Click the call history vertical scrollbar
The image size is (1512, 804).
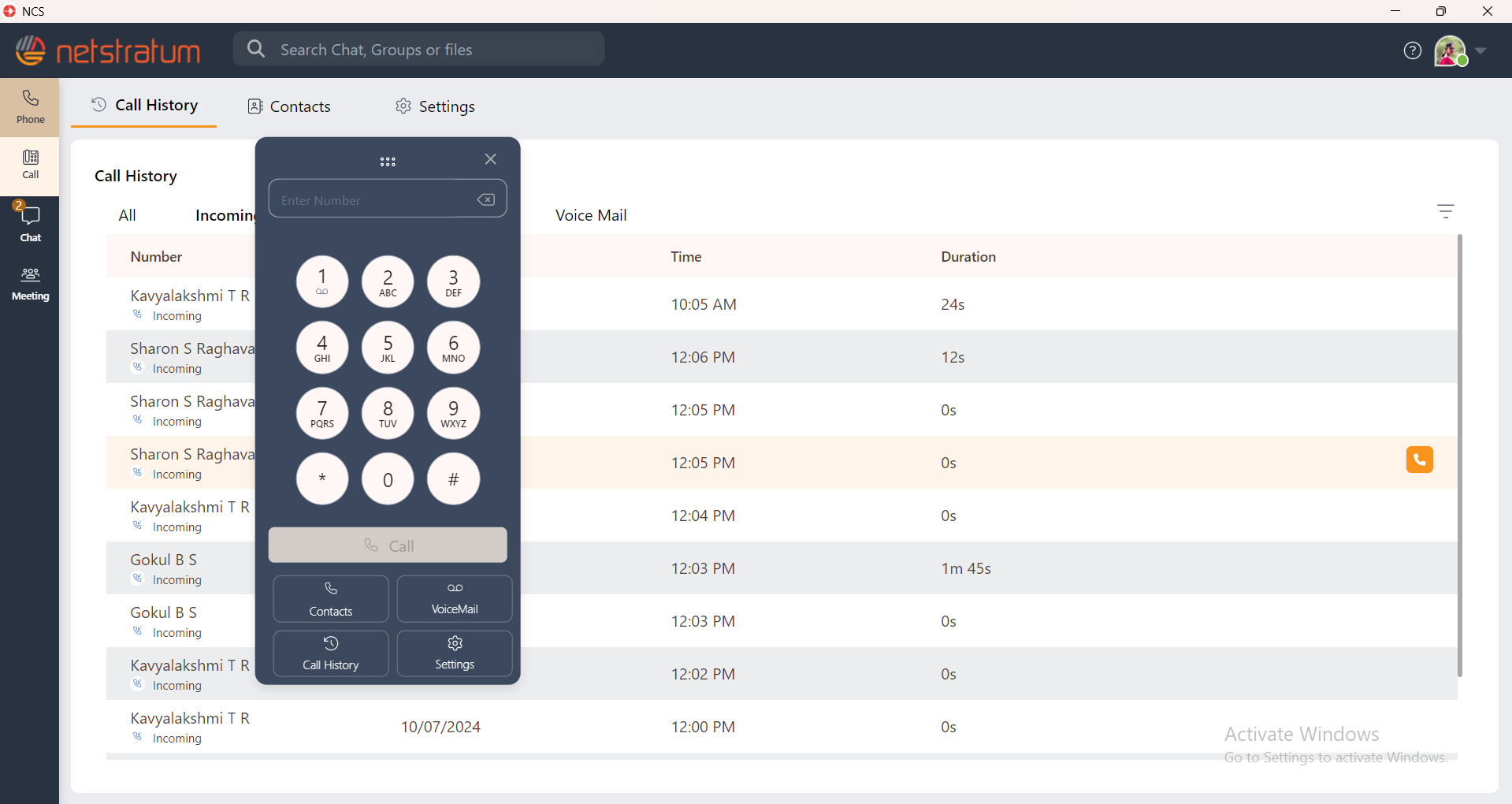click(x=1460, y=456)
